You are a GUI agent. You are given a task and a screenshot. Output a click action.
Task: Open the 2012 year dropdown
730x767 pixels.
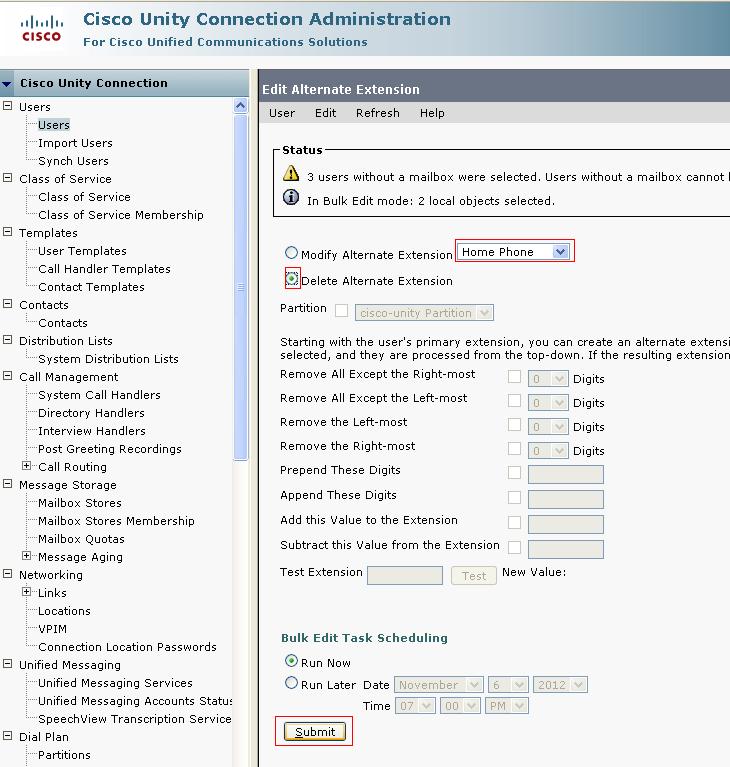(560, 685)
